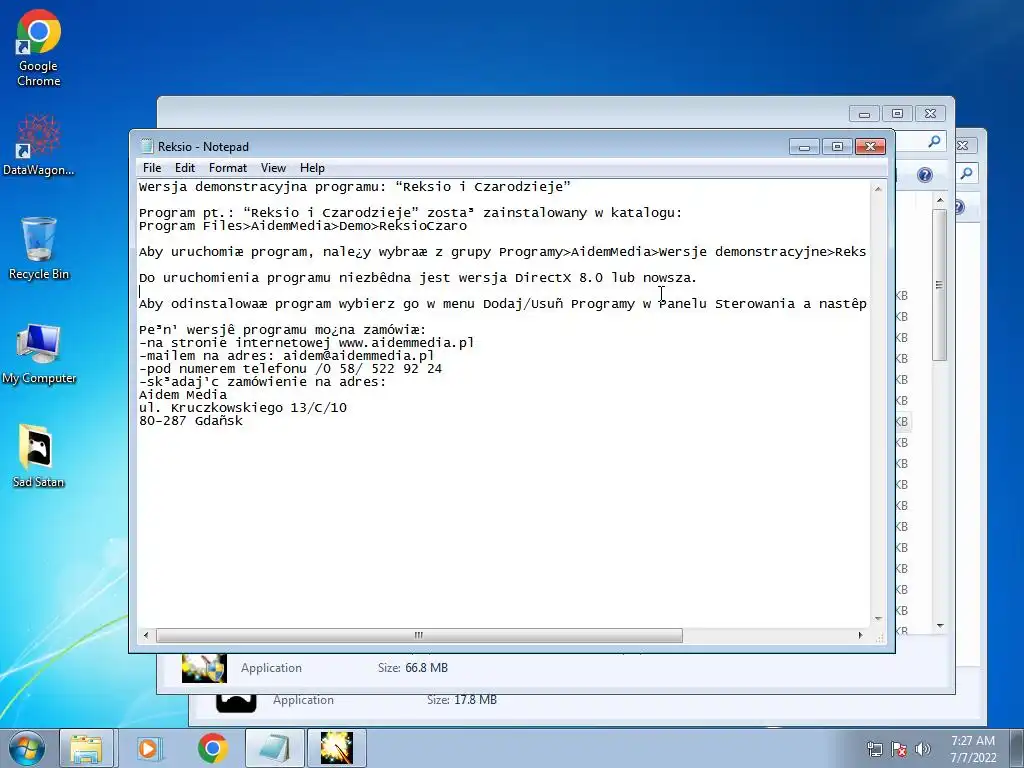
Task: Click the www.aidemmedia.pl text in Notepad
Action: coord(406,343)
